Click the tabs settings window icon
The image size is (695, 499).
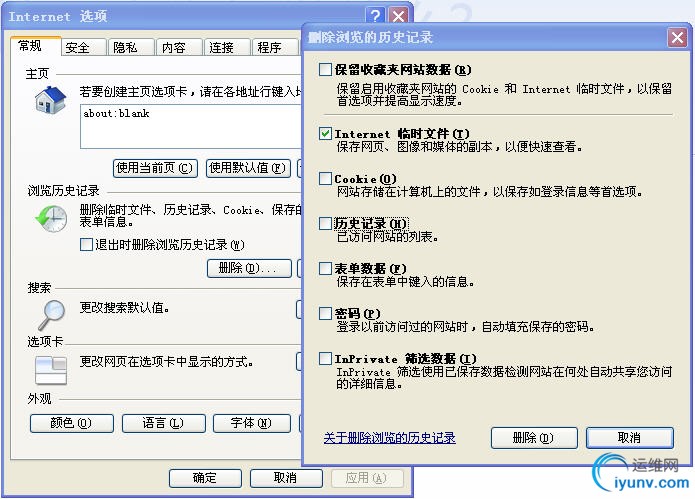point(51,370)
